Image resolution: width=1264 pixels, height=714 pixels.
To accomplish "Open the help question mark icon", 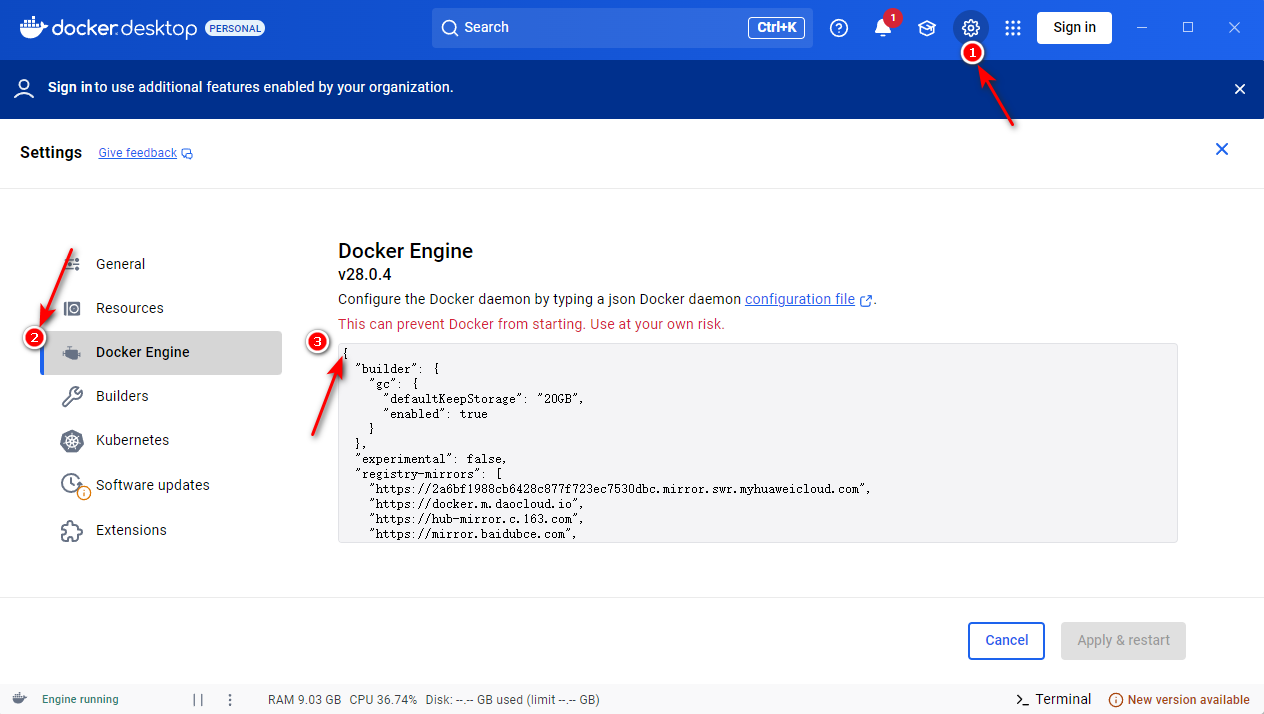I will click(839, 28).
